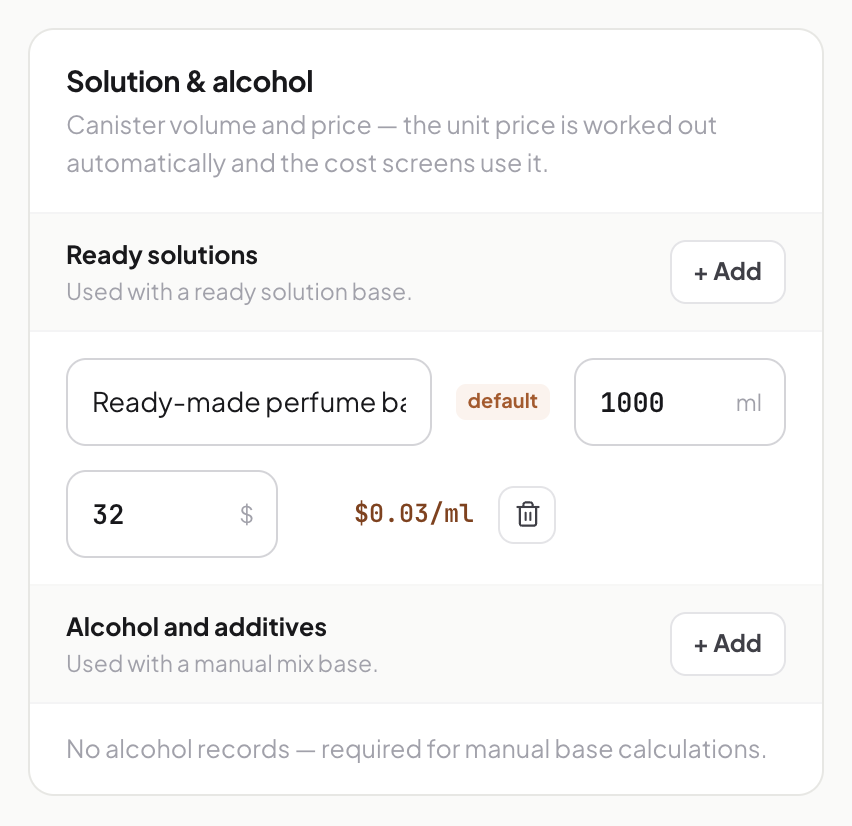Click the plus sign beside Ready solutions
This screenshot has height=826, width=852.
700,273
